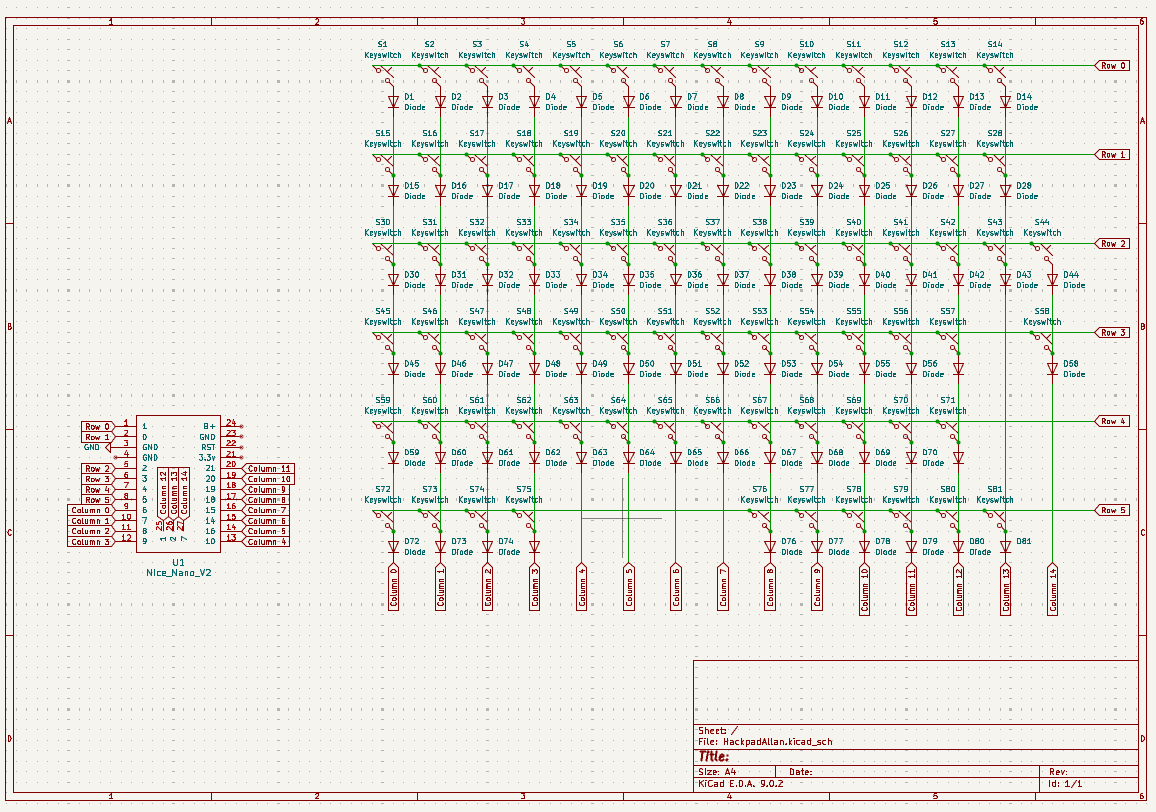Select the Sheet: / text in the title block
This screenshot has width=1156, height=812.
click(x=717, y=731)
